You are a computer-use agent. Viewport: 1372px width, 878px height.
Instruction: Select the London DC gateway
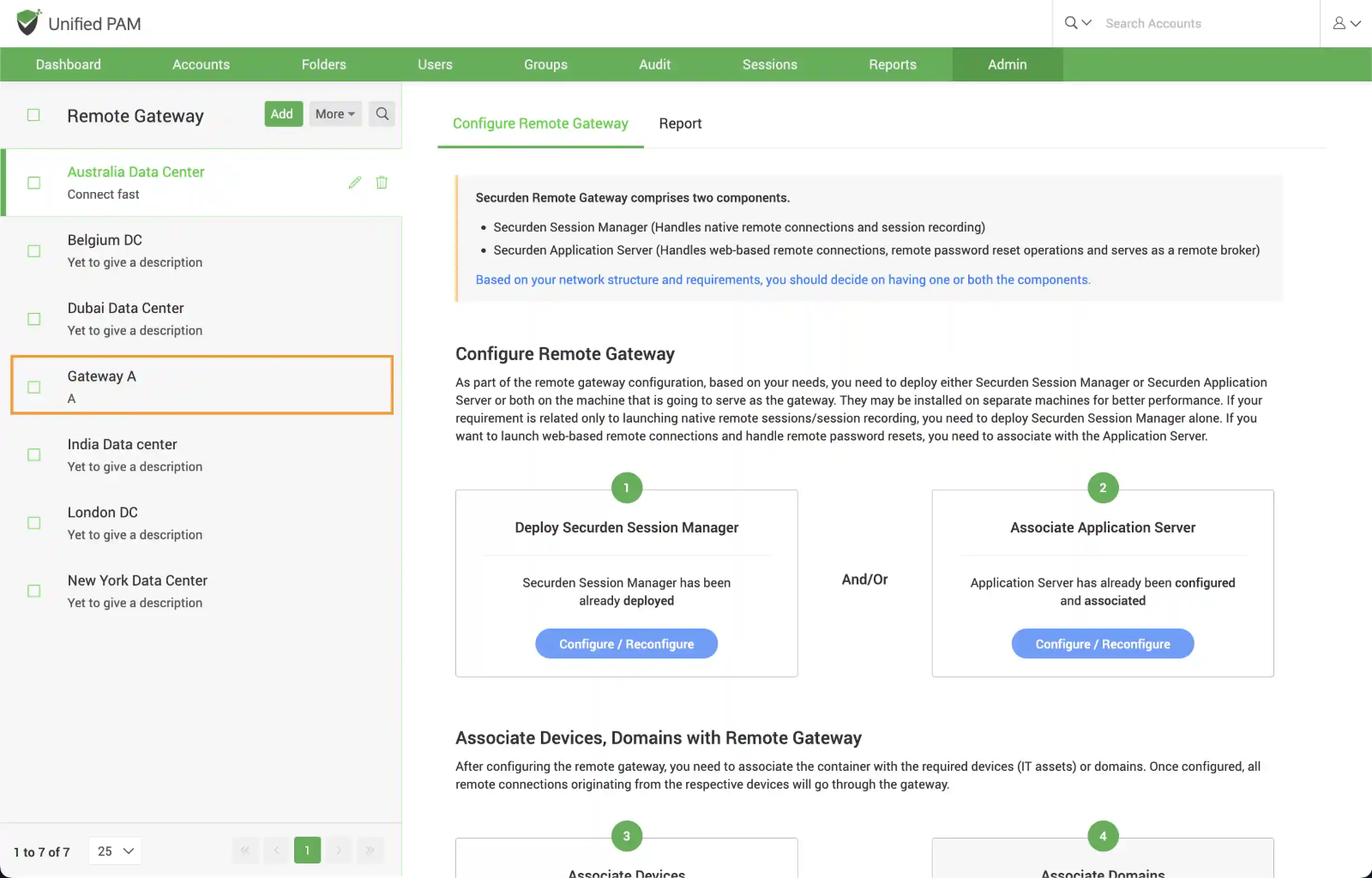click(x=202, y=523)
